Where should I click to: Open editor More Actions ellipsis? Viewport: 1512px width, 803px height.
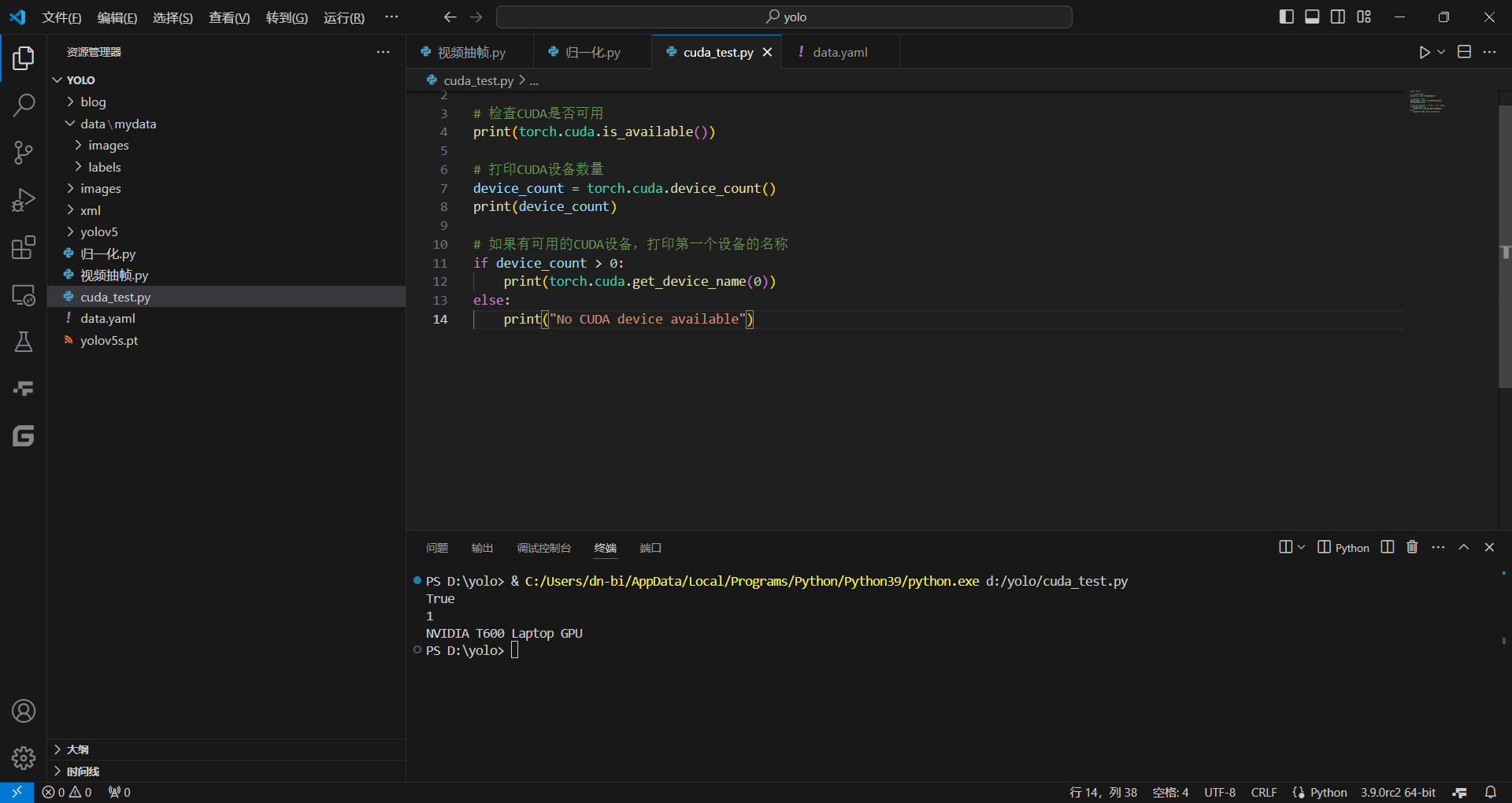click(1489, 52)
